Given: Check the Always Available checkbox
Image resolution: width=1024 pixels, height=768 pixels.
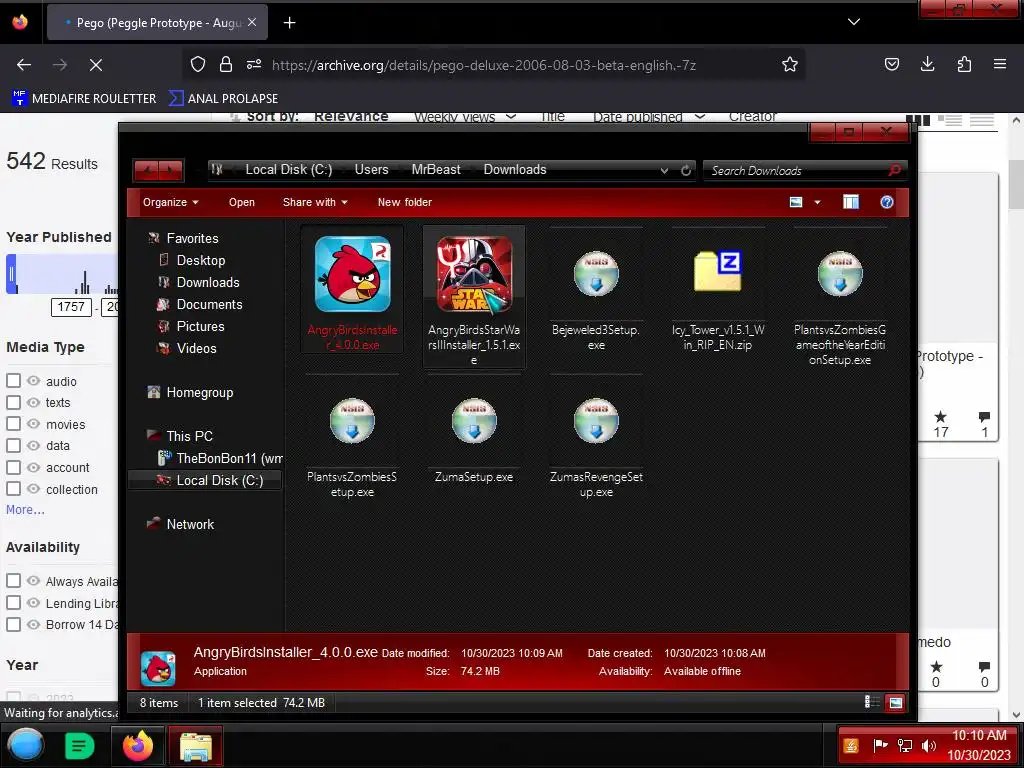Looking at the screenshot, I should (x=13, y=581).
